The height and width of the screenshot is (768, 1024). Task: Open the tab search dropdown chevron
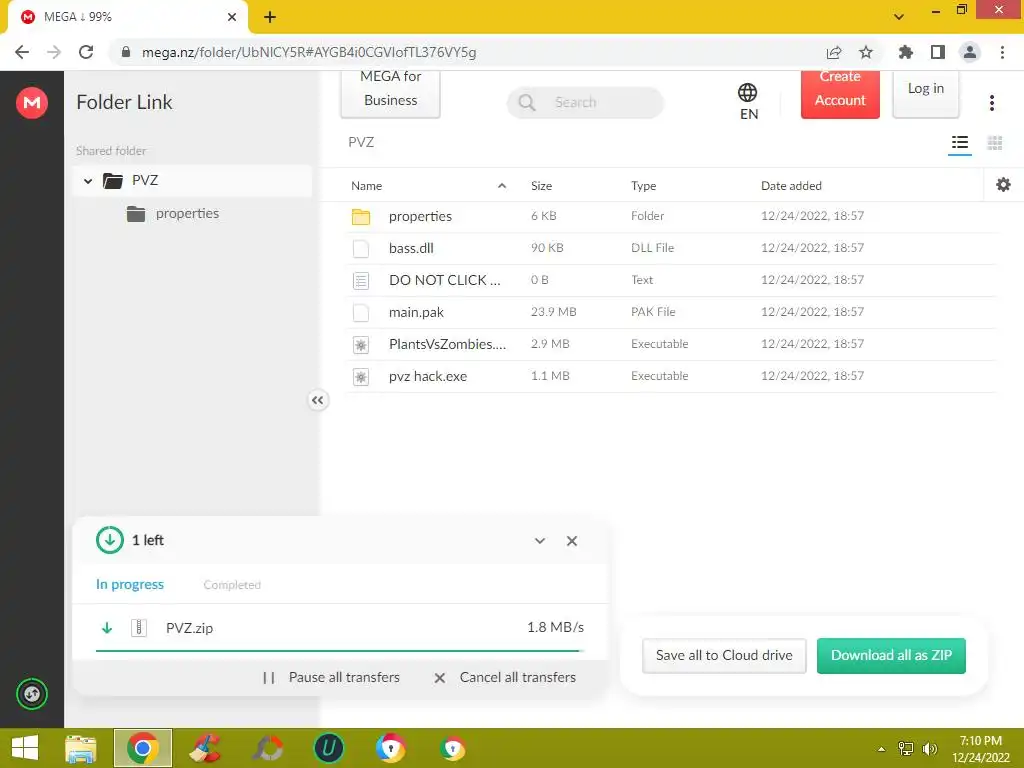tap(899, 17)
